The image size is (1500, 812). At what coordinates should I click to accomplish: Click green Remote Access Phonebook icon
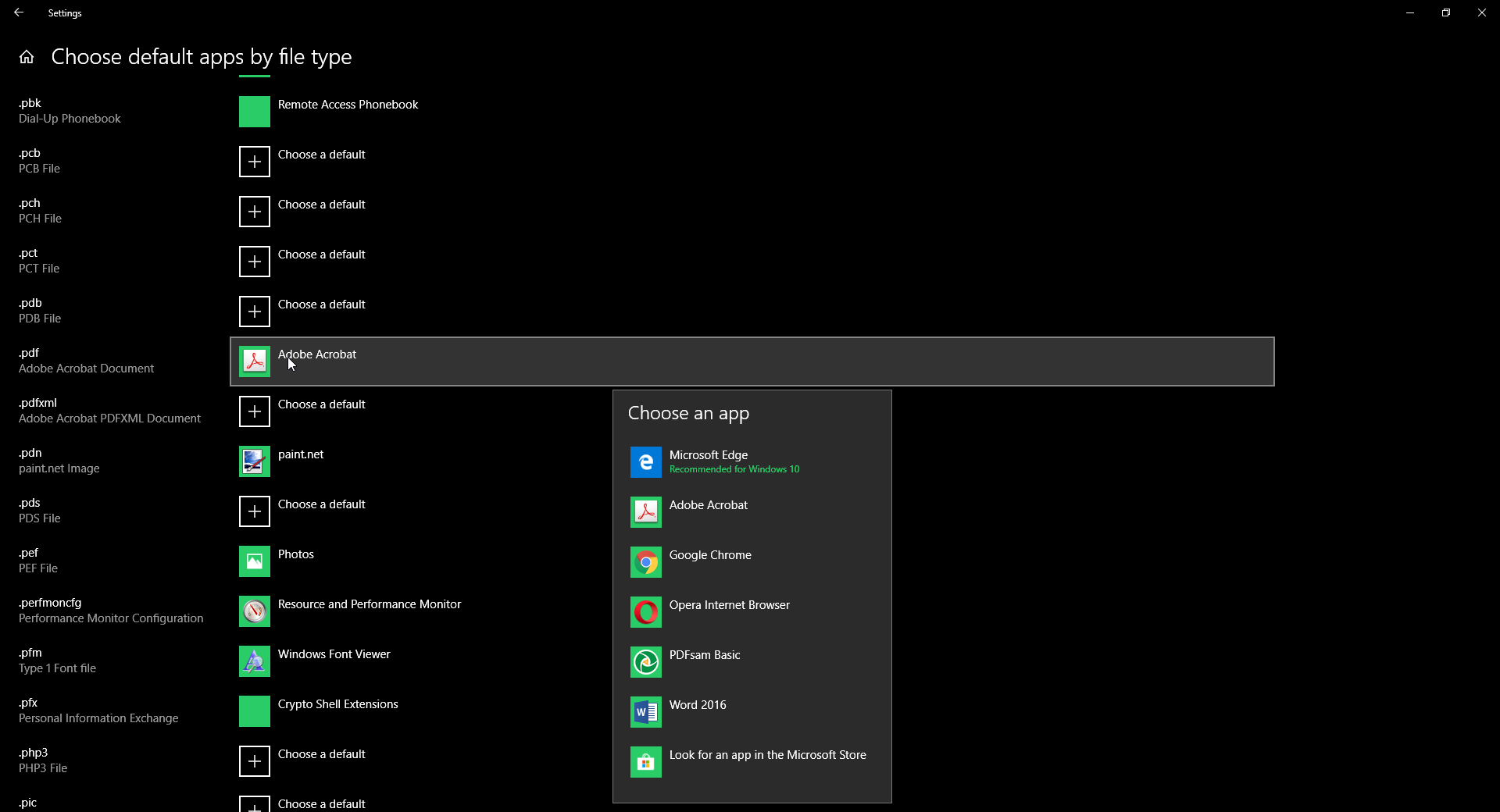[254, 112]
